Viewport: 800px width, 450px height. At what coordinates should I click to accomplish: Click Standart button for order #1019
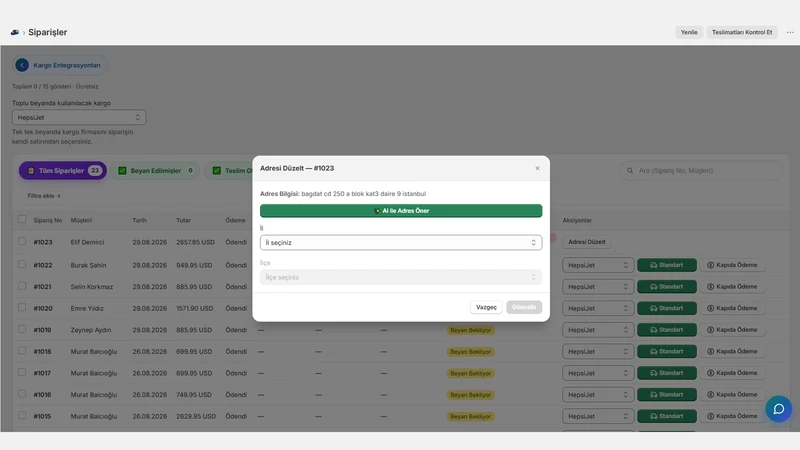[x=666, y=330]
